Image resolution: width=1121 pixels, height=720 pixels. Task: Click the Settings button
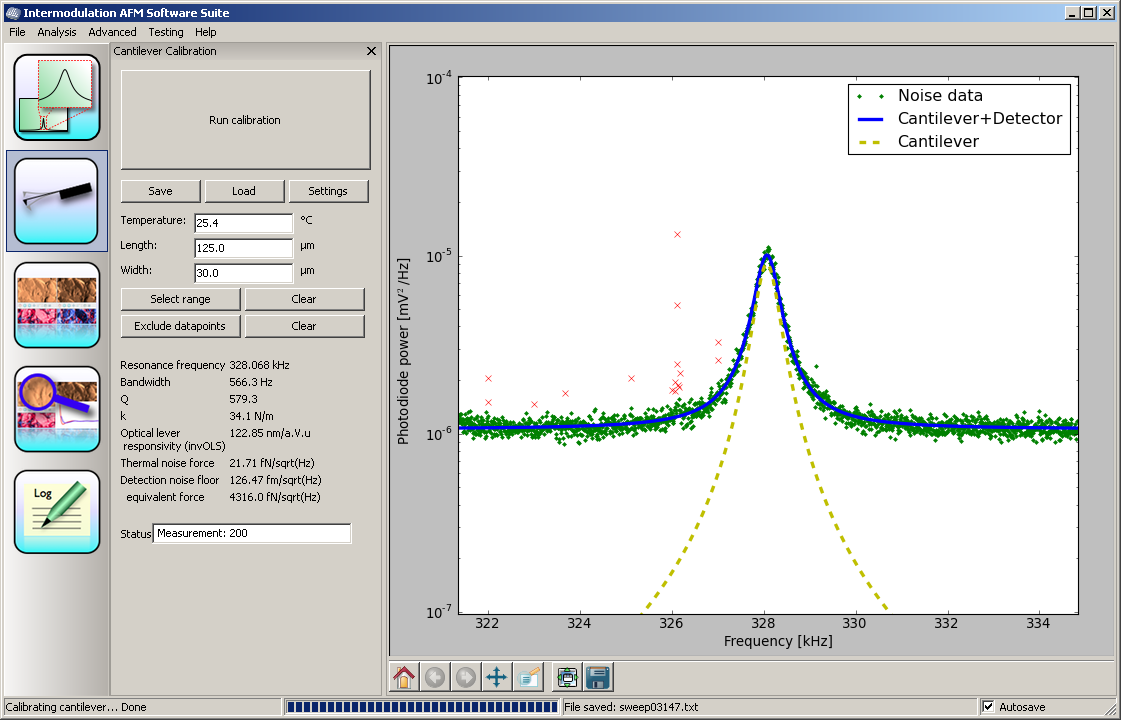328,191
